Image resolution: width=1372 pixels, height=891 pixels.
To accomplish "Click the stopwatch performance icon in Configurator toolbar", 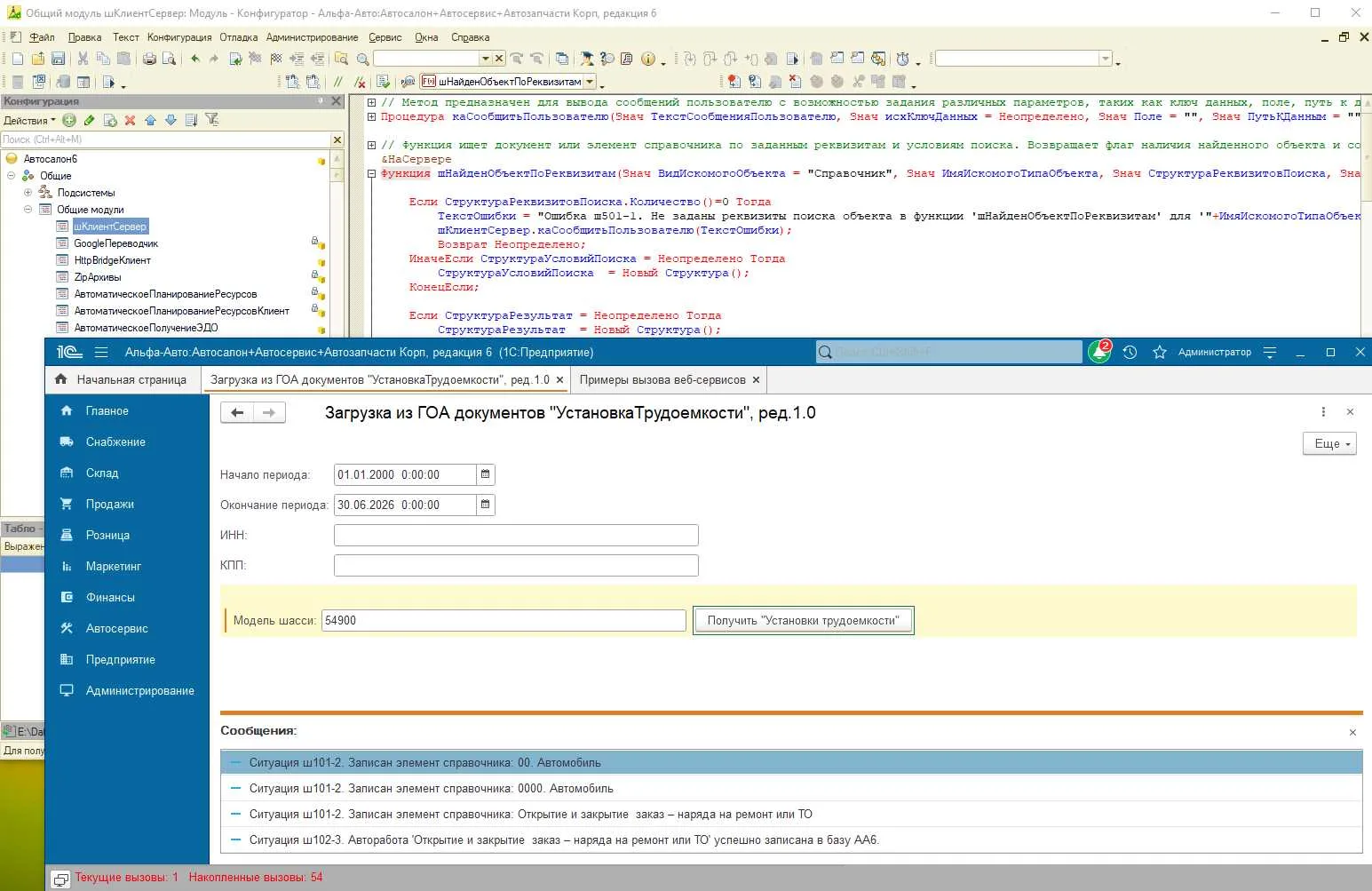I will (x=903, y=59).
